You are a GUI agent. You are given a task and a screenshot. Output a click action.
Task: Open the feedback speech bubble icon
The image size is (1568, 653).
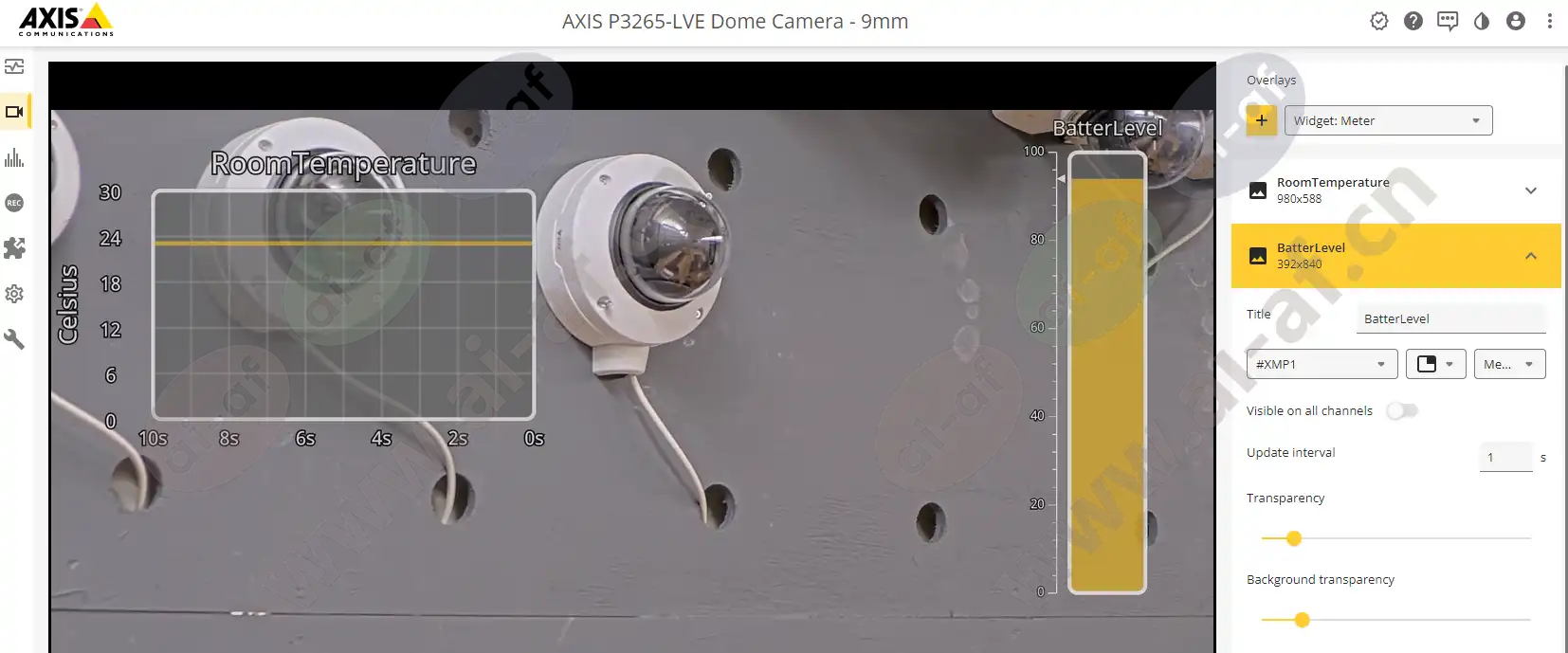[1448, 21]
